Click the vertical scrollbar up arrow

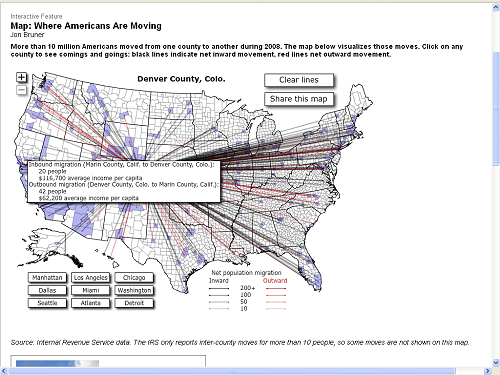click(x=496, y=7)
